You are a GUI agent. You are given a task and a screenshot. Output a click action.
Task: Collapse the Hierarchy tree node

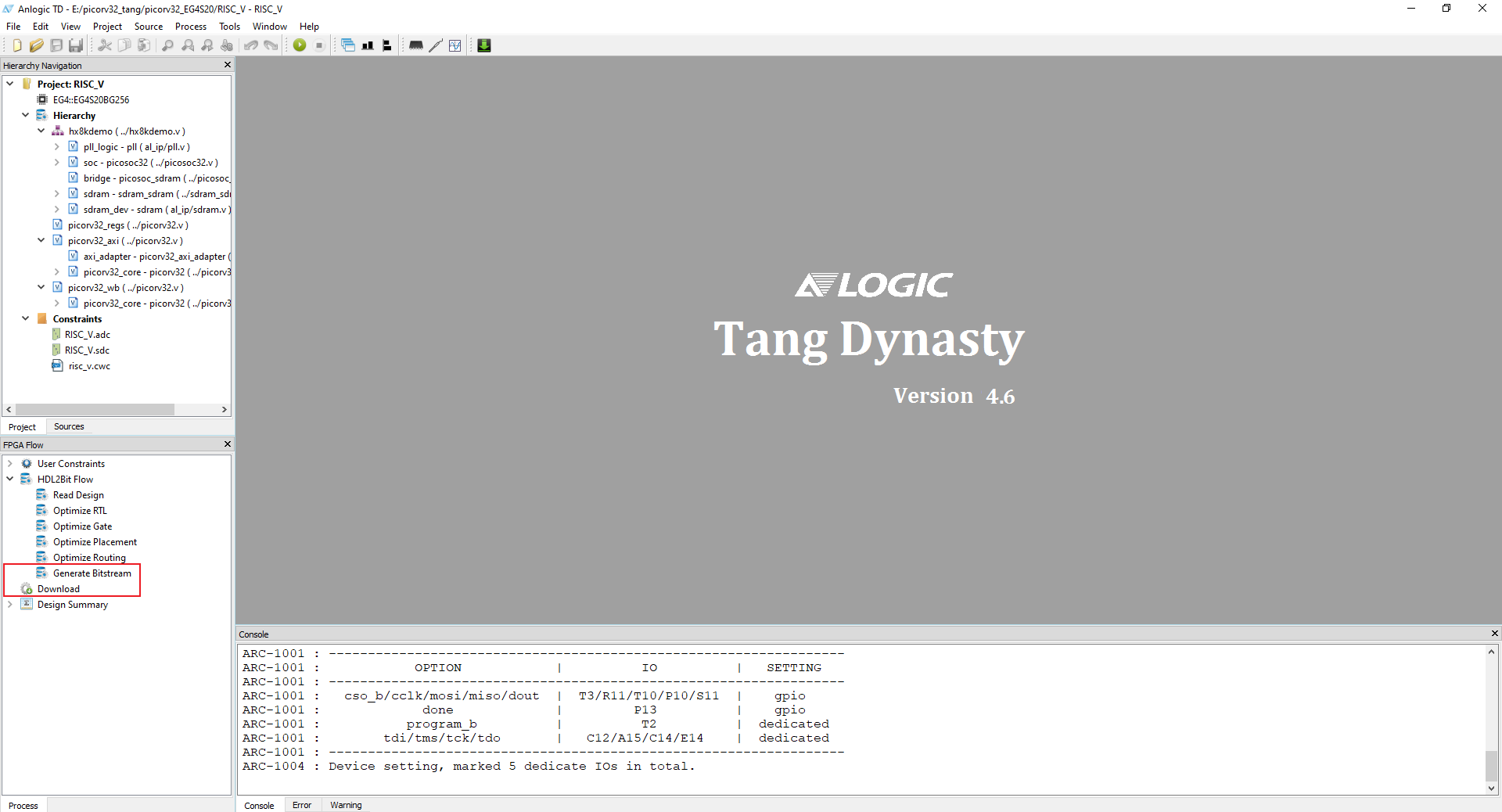[26, 115]
